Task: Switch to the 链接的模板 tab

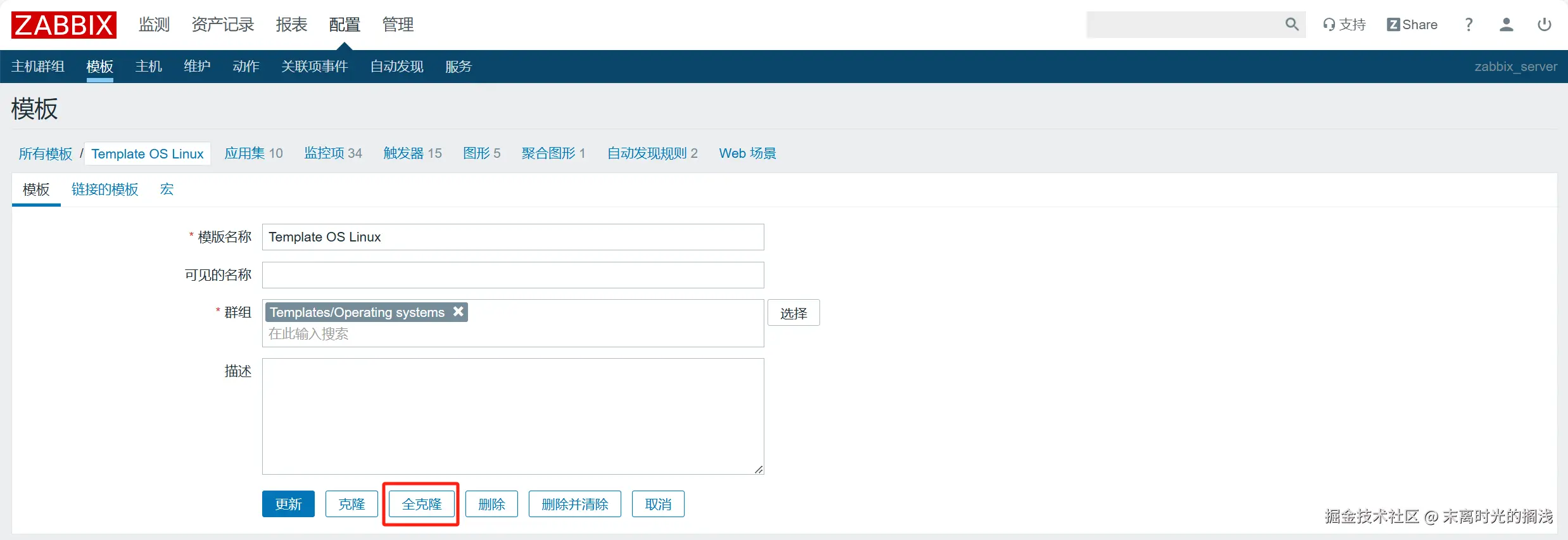Action: point(105,190)
